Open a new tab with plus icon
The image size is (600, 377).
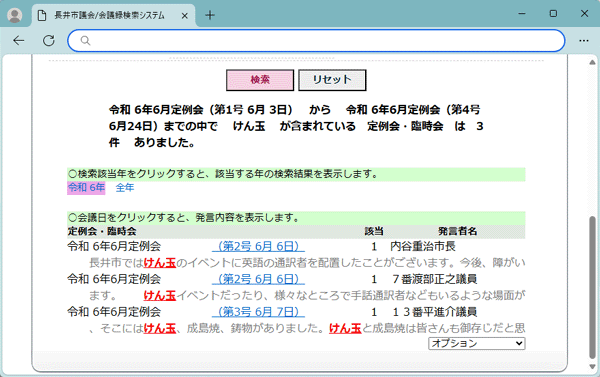tap(210, 15)
